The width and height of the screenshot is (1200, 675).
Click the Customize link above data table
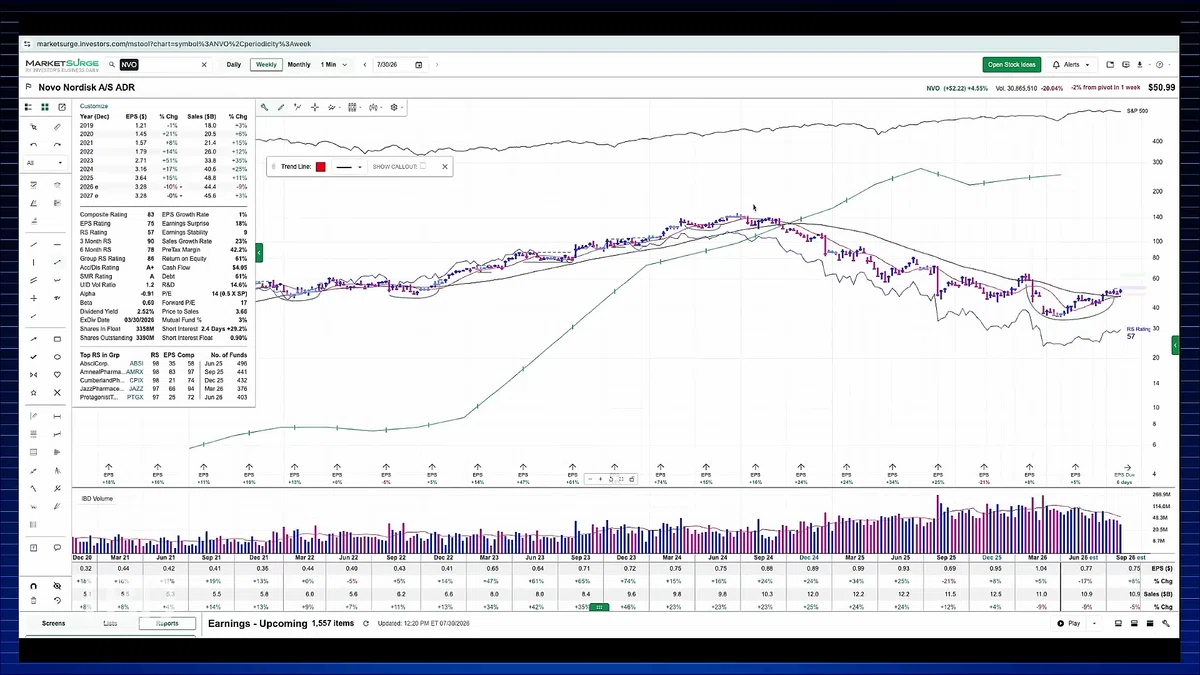93,106
